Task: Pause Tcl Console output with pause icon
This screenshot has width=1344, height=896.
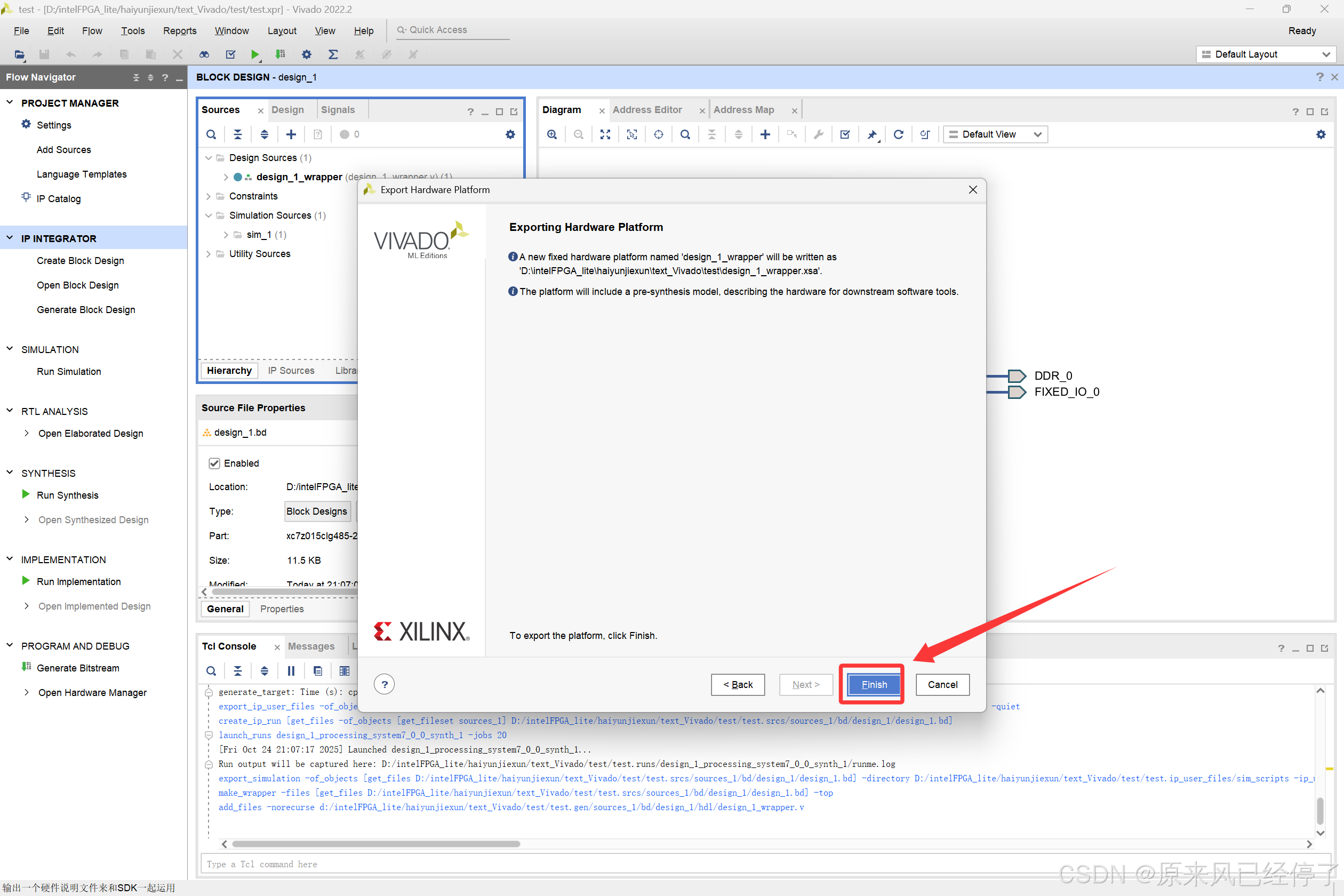Action: tap(291, 671)
